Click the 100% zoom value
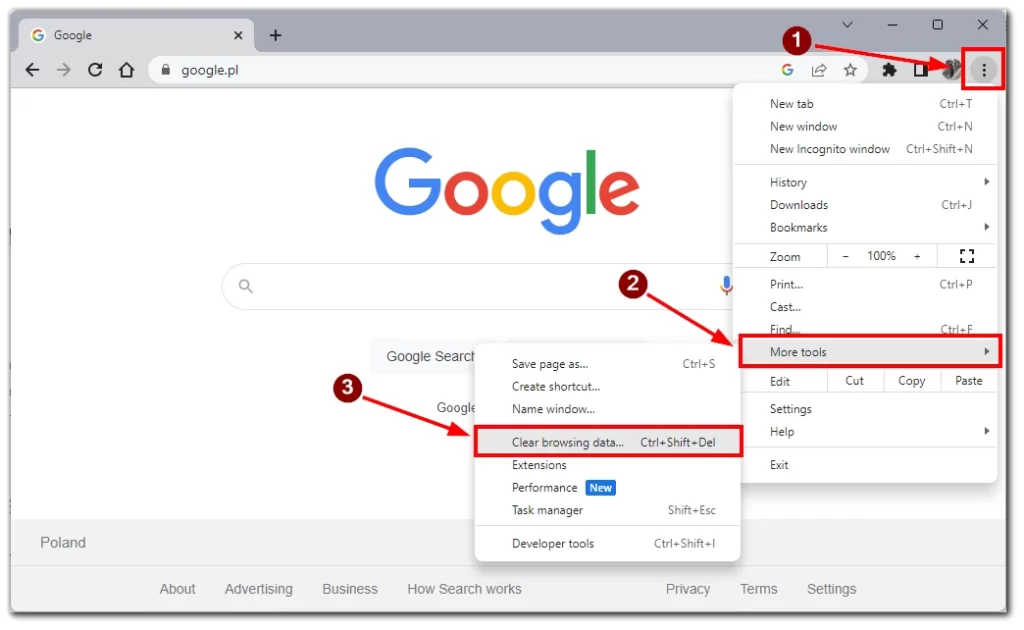1024x630 pixels. click(x=882, y=256)
